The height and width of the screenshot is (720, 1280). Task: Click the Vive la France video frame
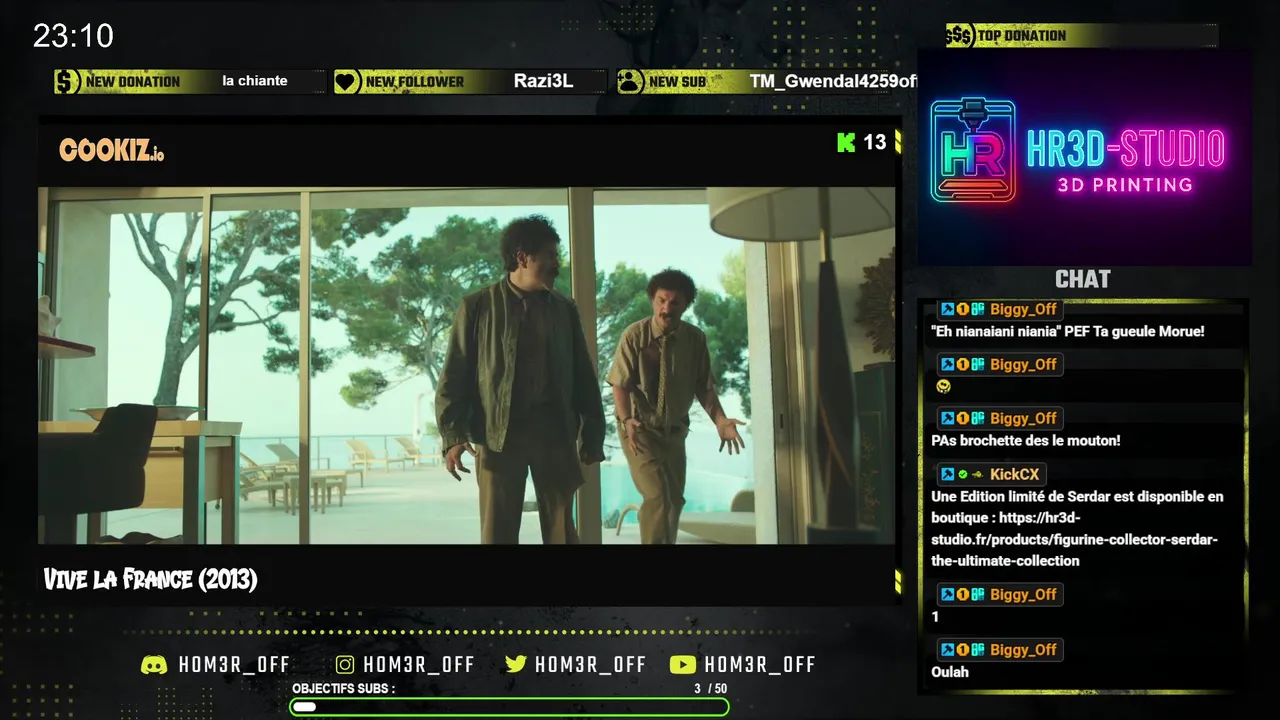[x=466, y=366]
